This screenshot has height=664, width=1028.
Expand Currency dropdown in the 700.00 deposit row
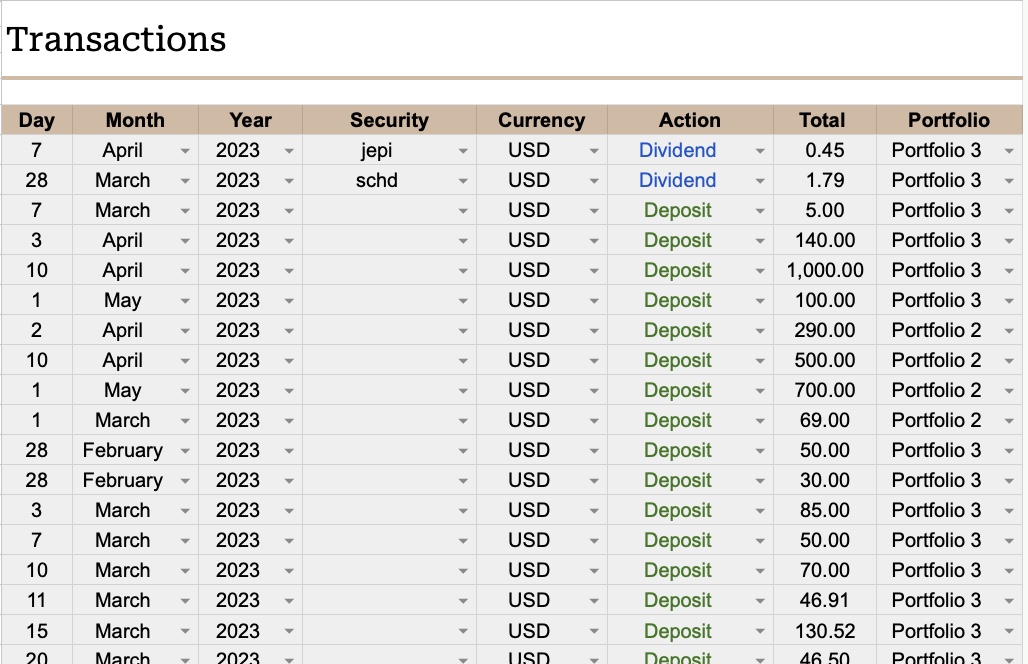(x=594, y=391)
